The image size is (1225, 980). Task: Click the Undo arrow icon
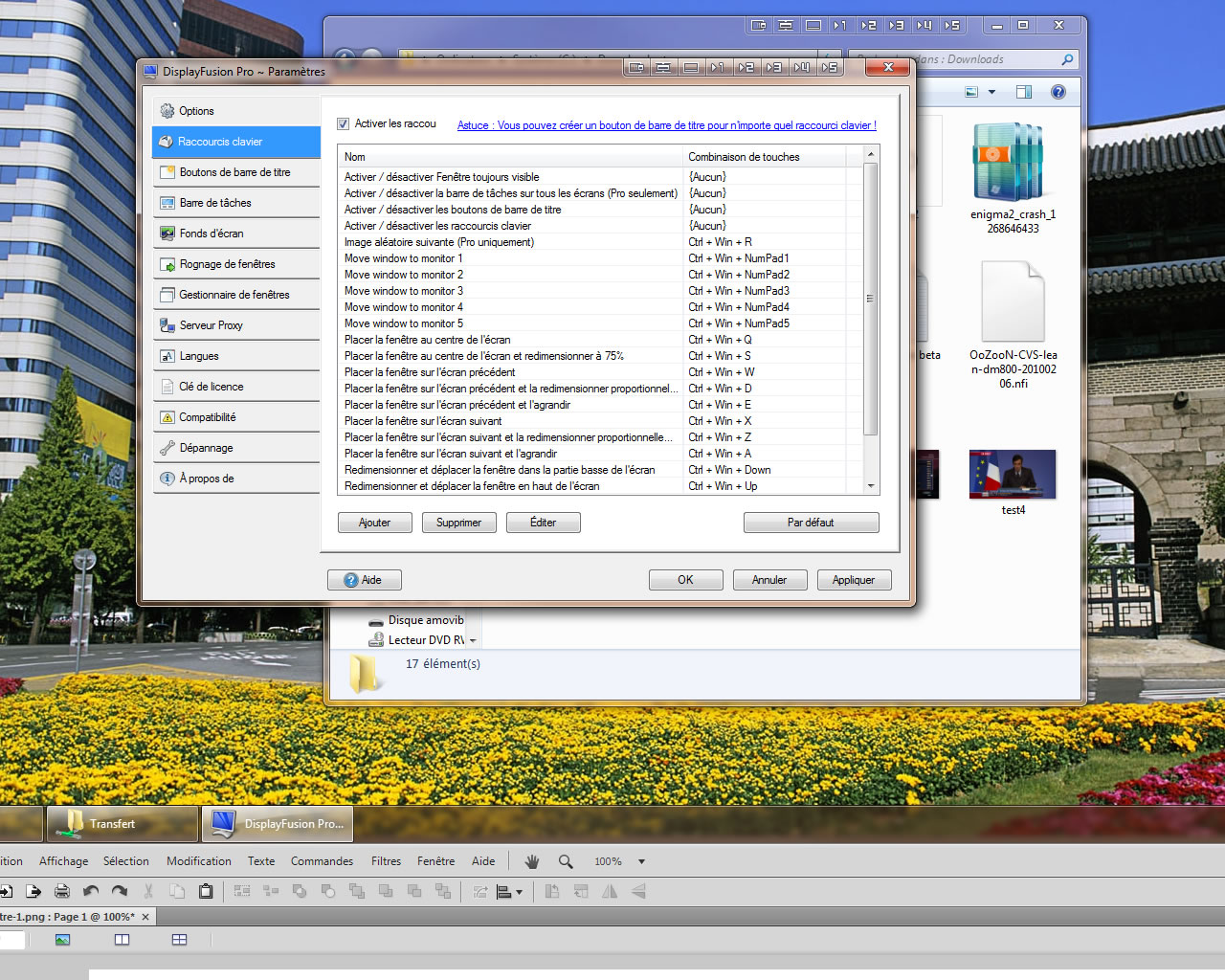coord(91,891)
